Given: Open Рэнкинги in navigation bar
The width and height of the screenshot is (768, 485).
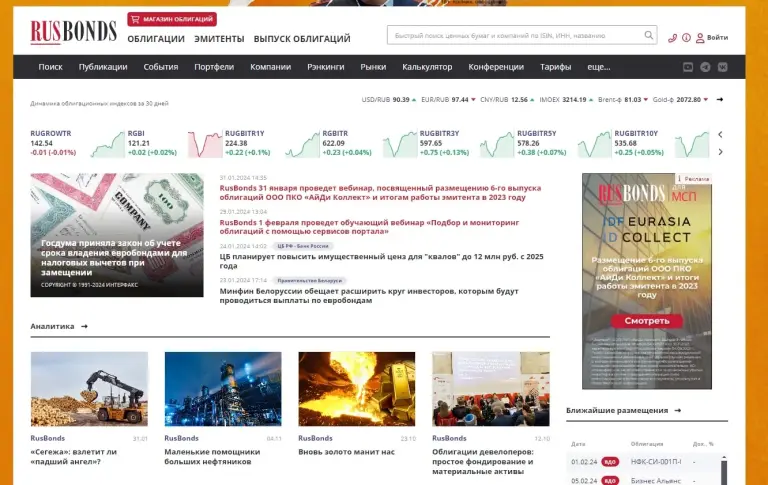Looking at the screenshot, I should (x=326, y=67).
